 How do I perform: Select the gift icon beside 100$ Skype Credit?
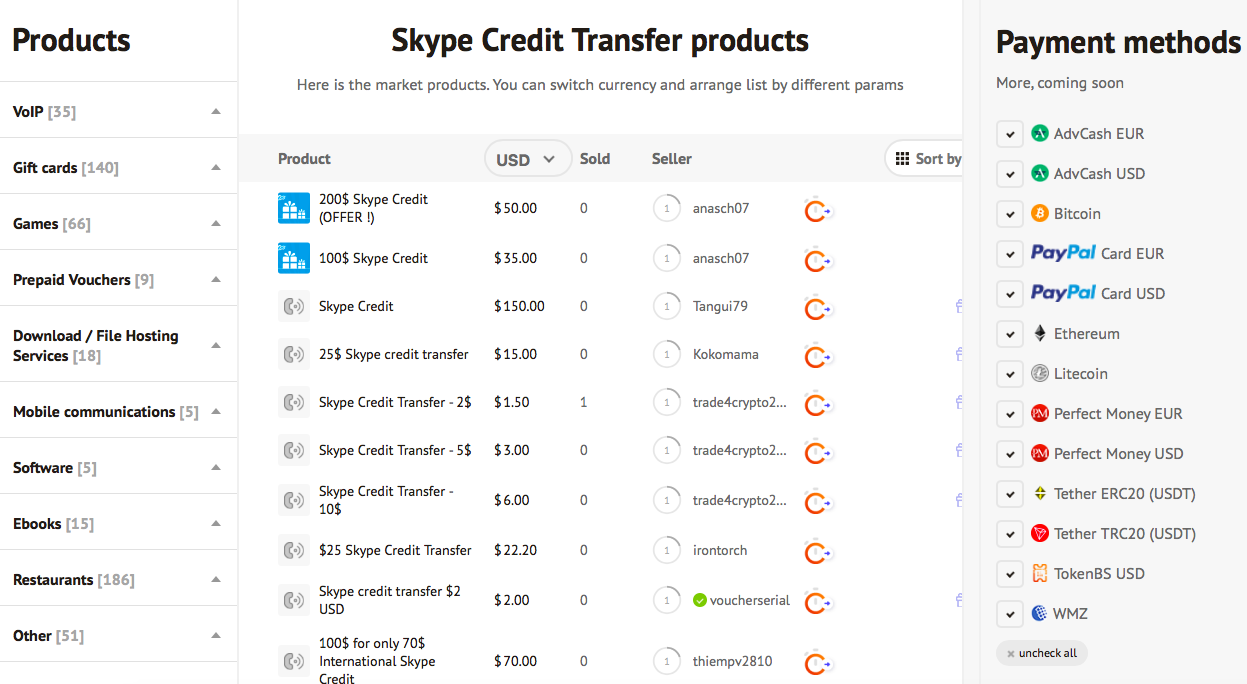point(294,258)
